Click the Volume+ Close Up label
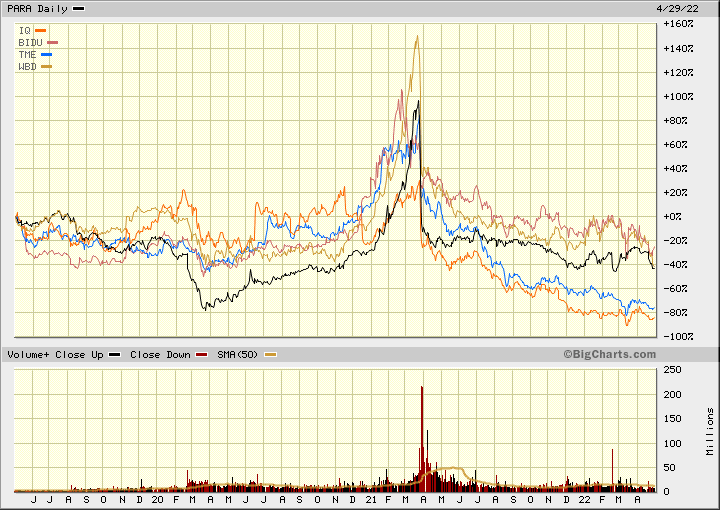This screenshot has height=510, width=720. pyautogui.click(x=55, y=355)
